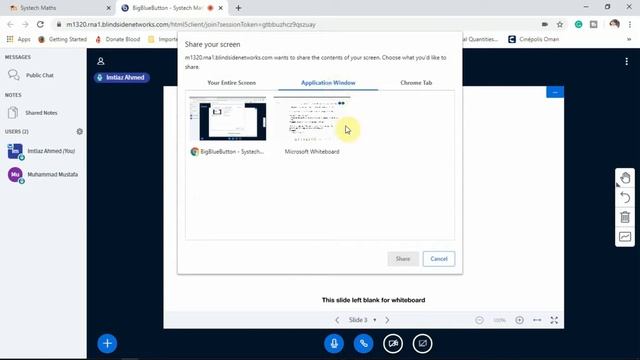
Task: Open Getting Started bookmark
Action: pyautogui.click(x=62, y=39)
